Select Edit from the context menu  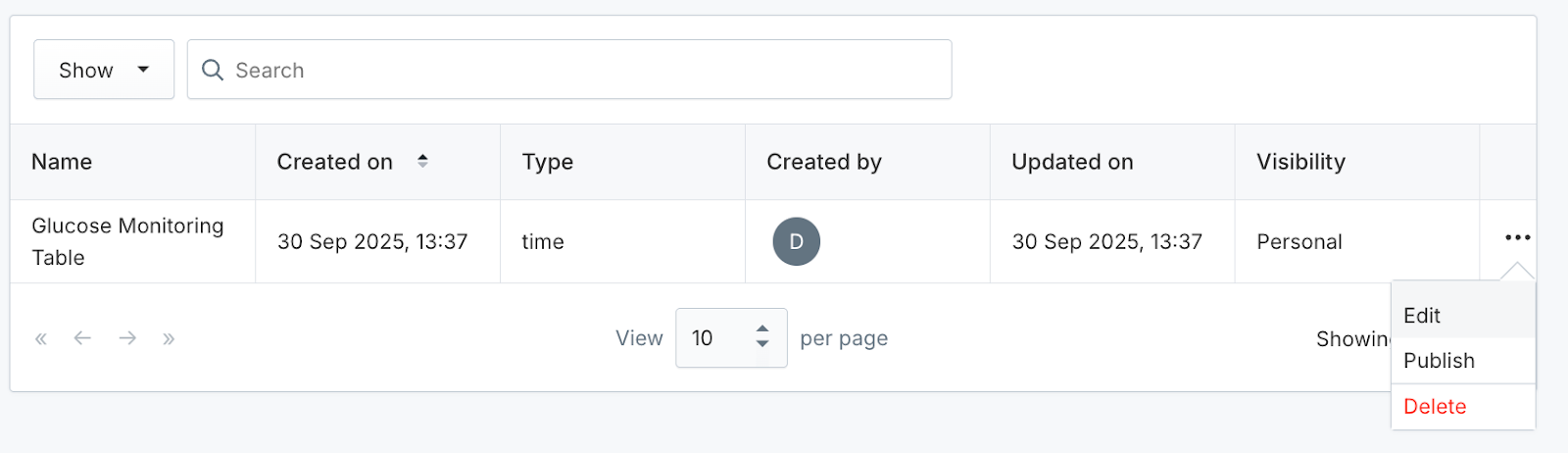pyautogui.click(x=1422, y=316)
